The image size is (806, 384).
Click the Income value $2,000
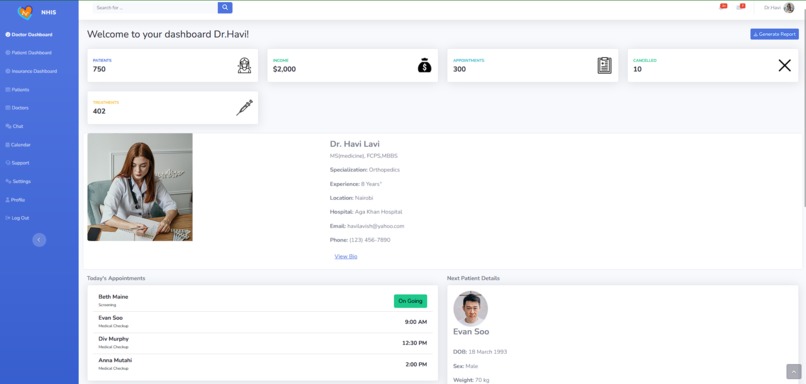[x=284, y=69]
